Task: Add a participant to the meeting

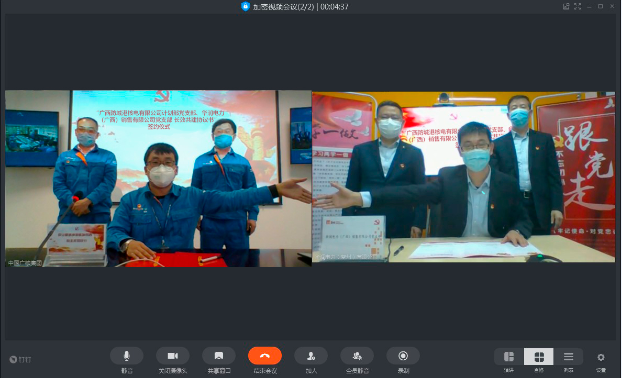Action: click(x=311, y=356)
